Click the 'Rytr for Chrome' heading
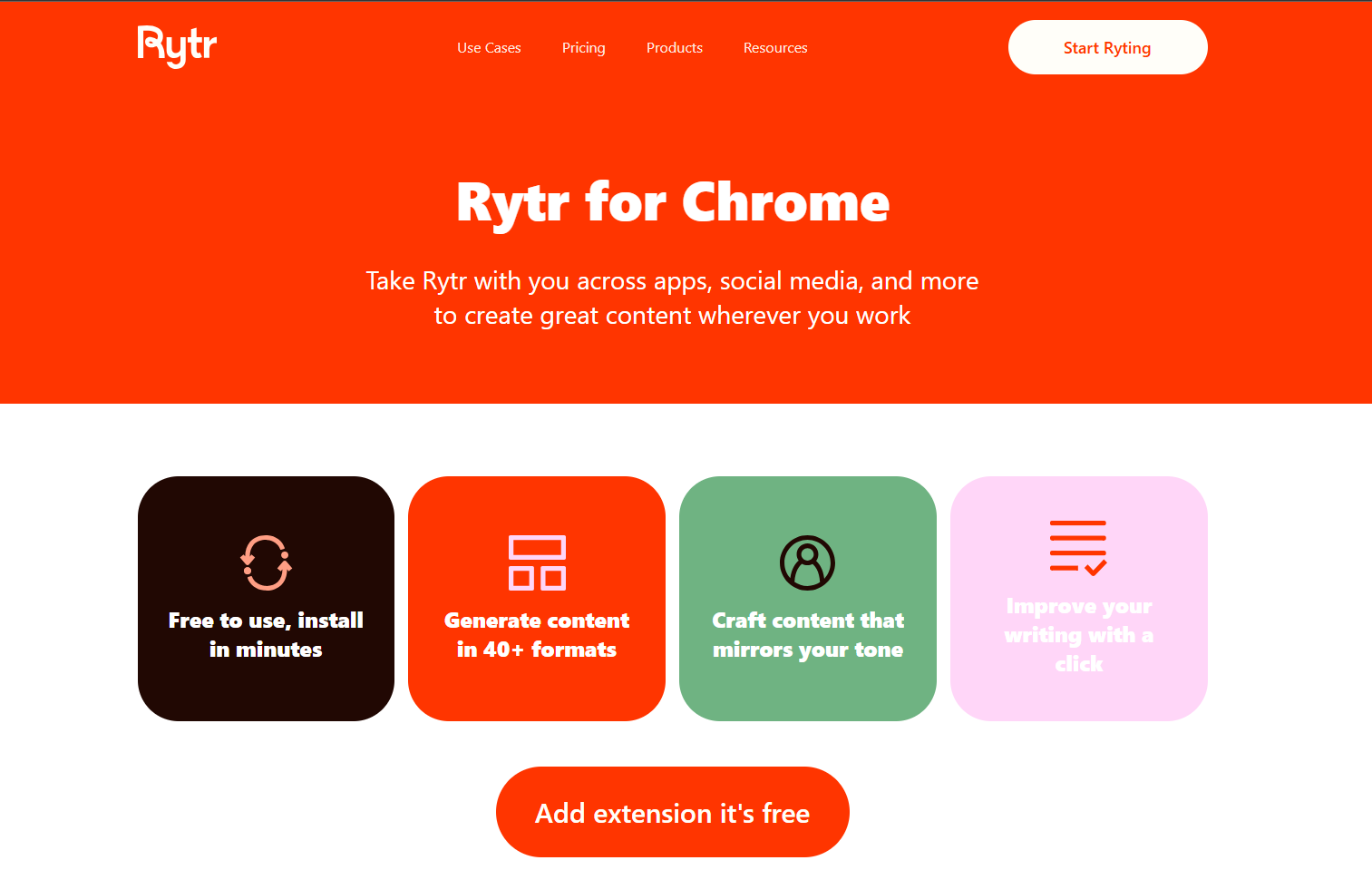This screenshot has height=870, width=1372. pyautogui.click(x=672, y=203)
